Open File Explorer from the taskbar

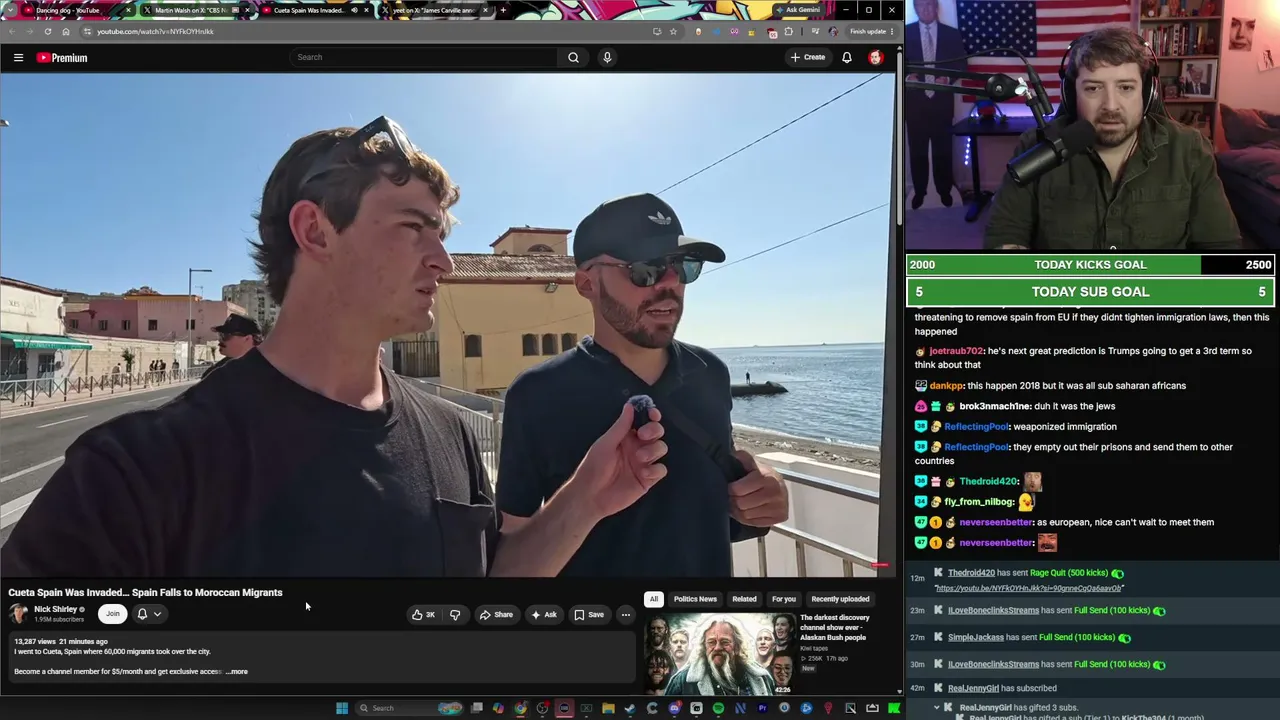pyautogui.click(x=608, y=708)
